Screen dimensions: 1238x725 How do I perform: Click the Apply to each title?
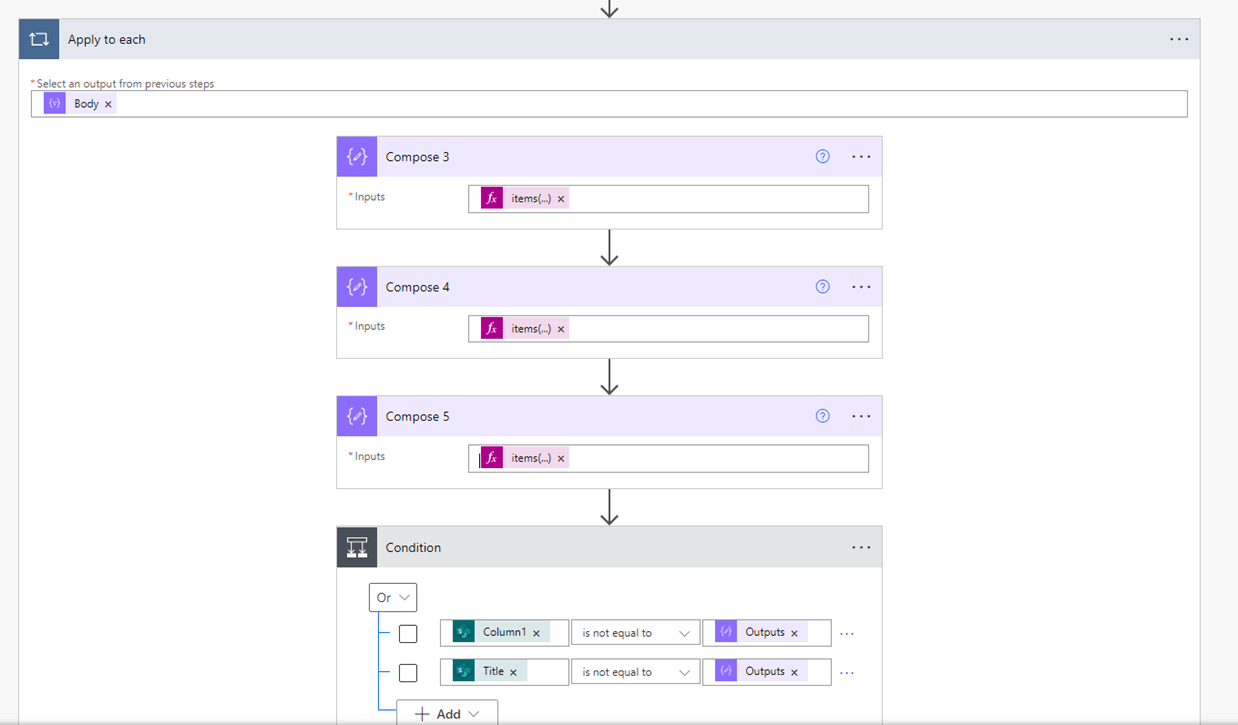pyautogui.click(x=106, y=39)
